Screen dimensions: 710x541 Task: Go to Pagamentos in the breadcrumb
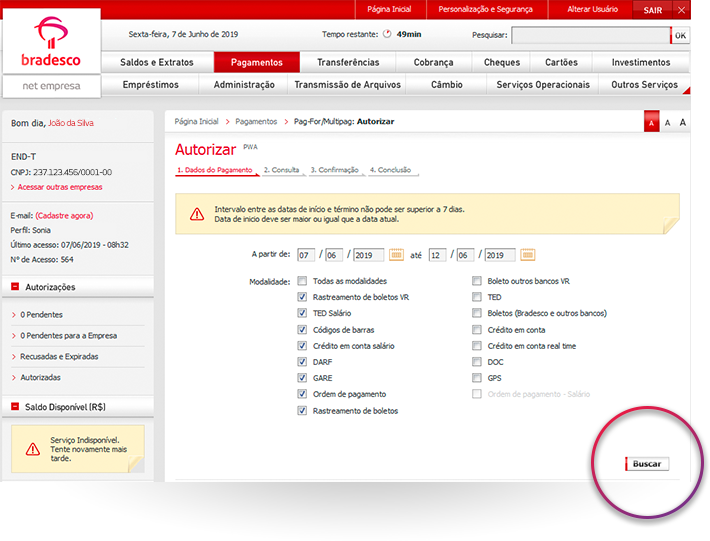(x=256, y=121)
